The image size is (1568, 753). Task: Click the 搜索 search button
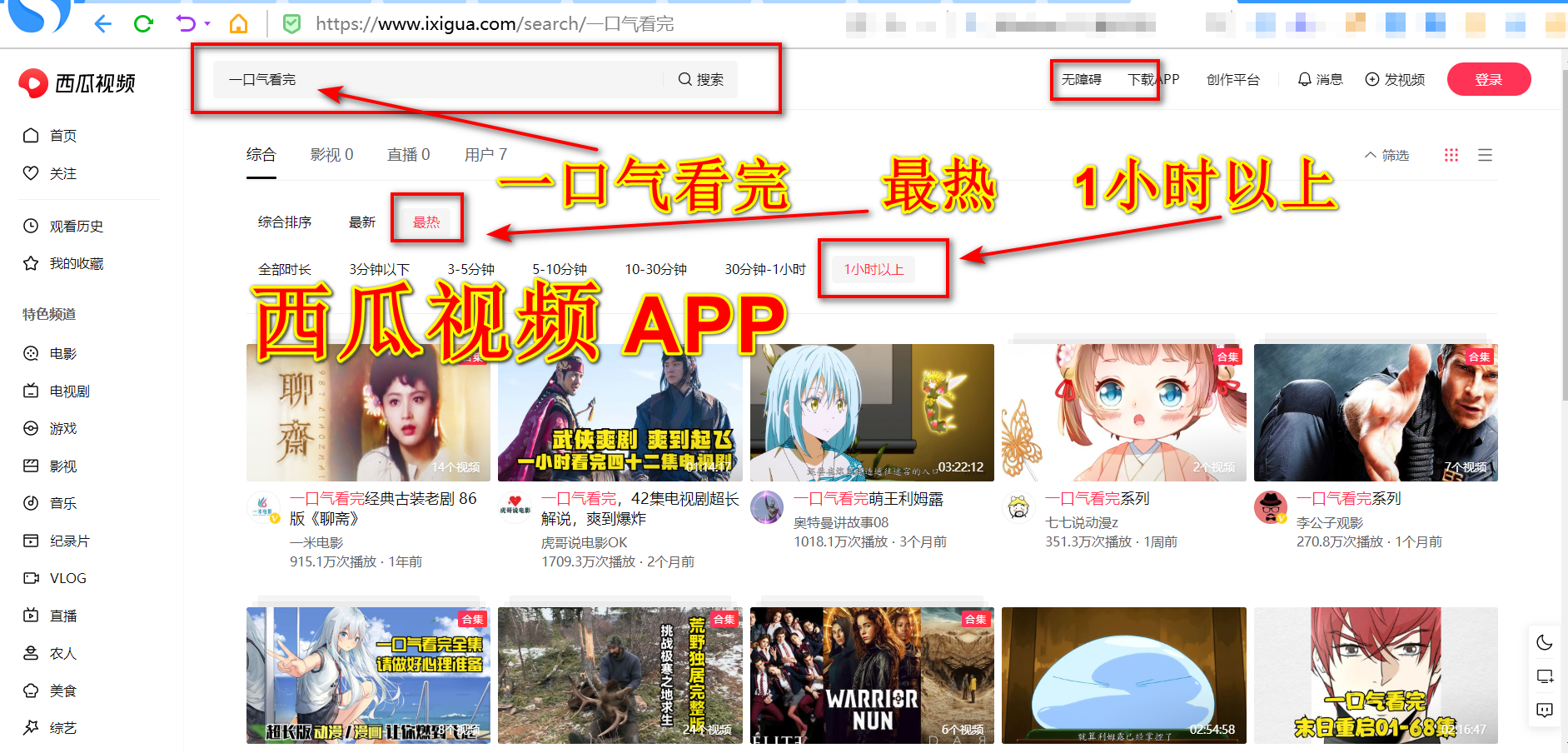701,80
